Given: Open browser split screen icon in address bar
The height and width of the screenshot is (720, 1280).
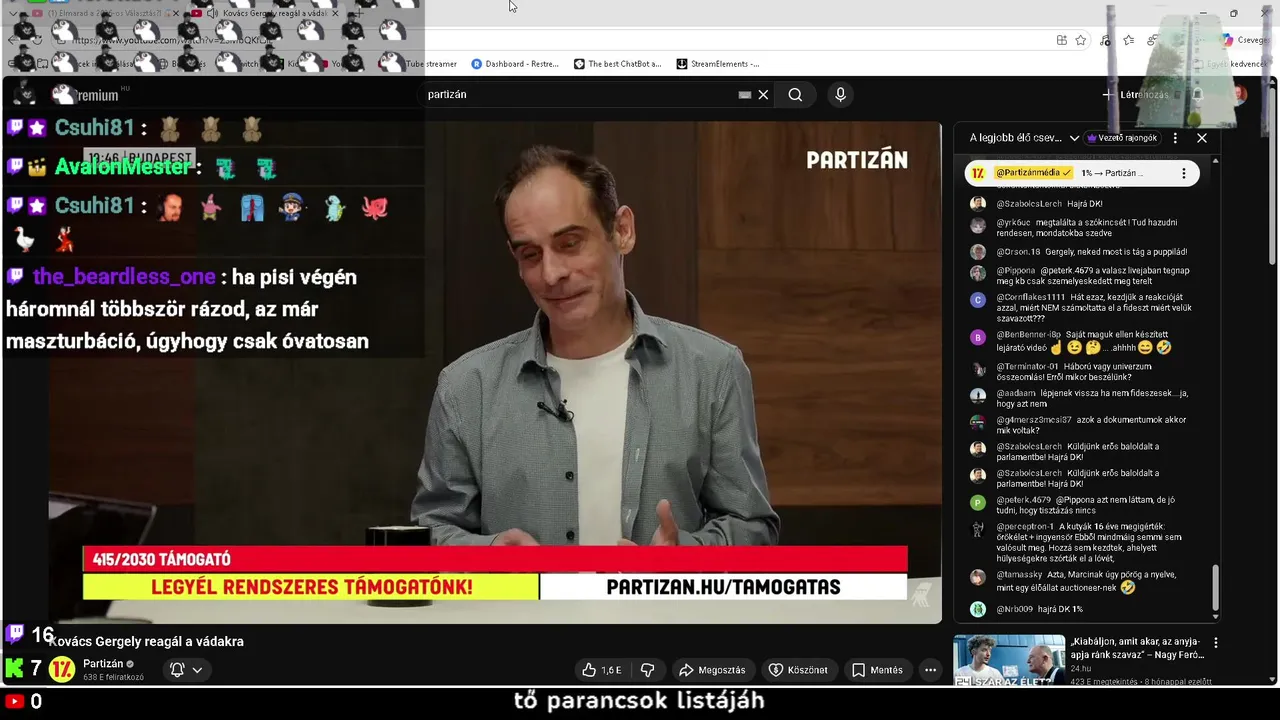Looking at the screenshot, I should (x=1061, y=40).
